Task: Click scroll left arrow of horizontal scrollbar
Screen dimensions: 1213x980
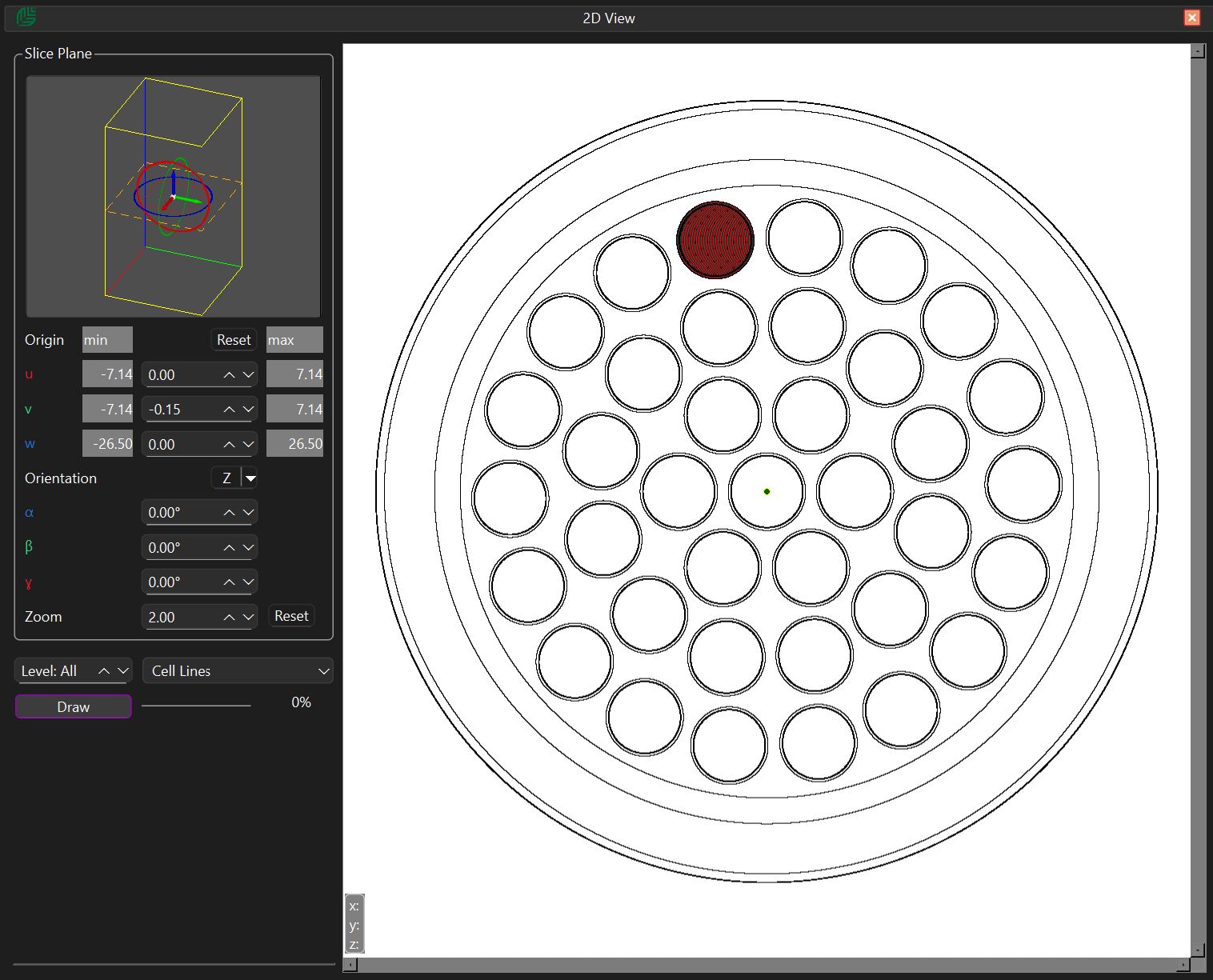Action: click(350, 965)
